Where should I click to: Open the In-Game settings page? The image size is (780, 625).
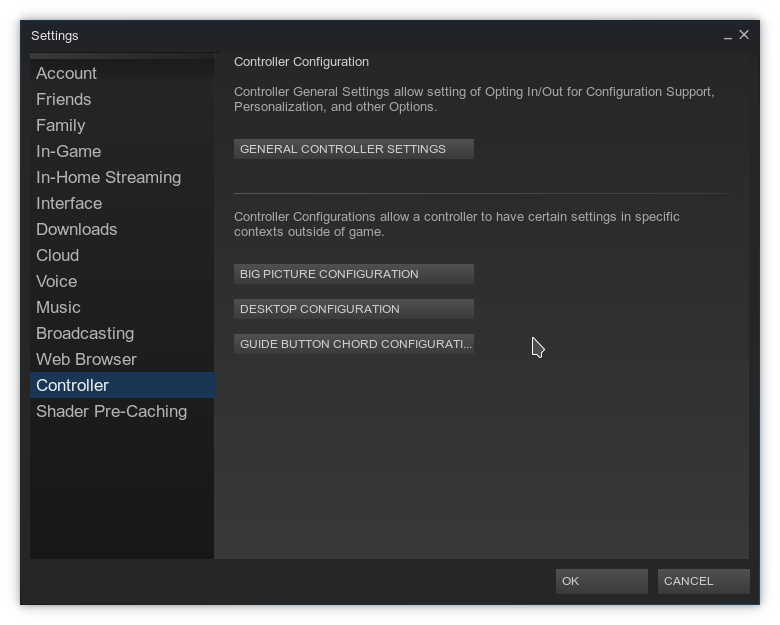click(68, 152)
